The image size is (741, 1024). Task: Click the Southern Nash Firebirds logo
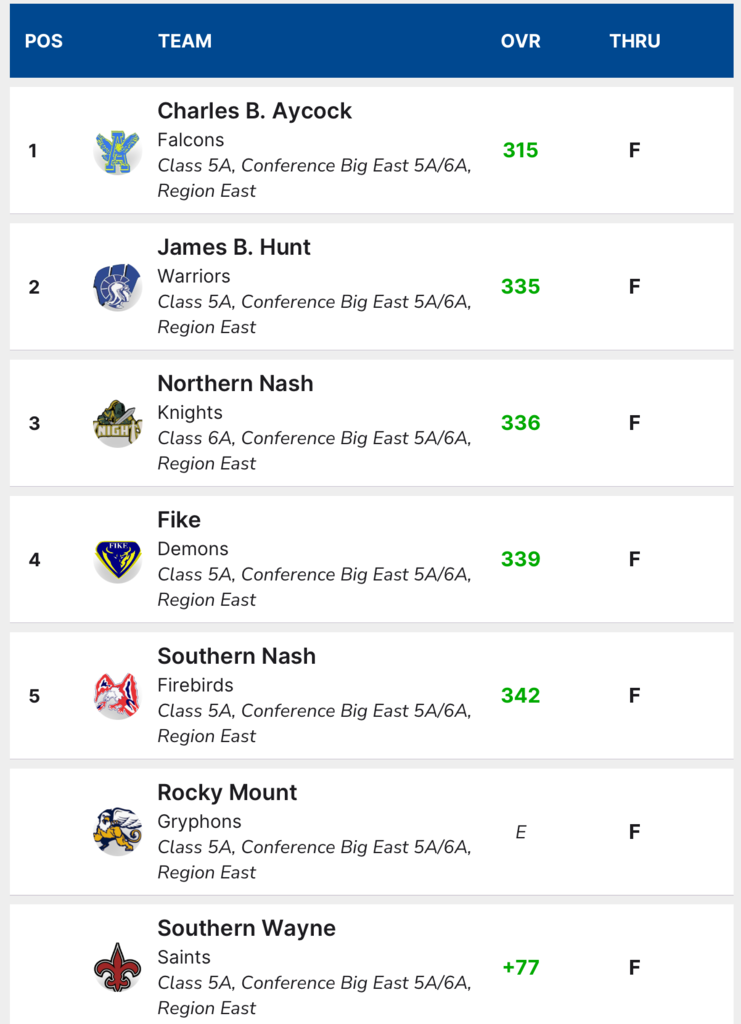(118, 696)
